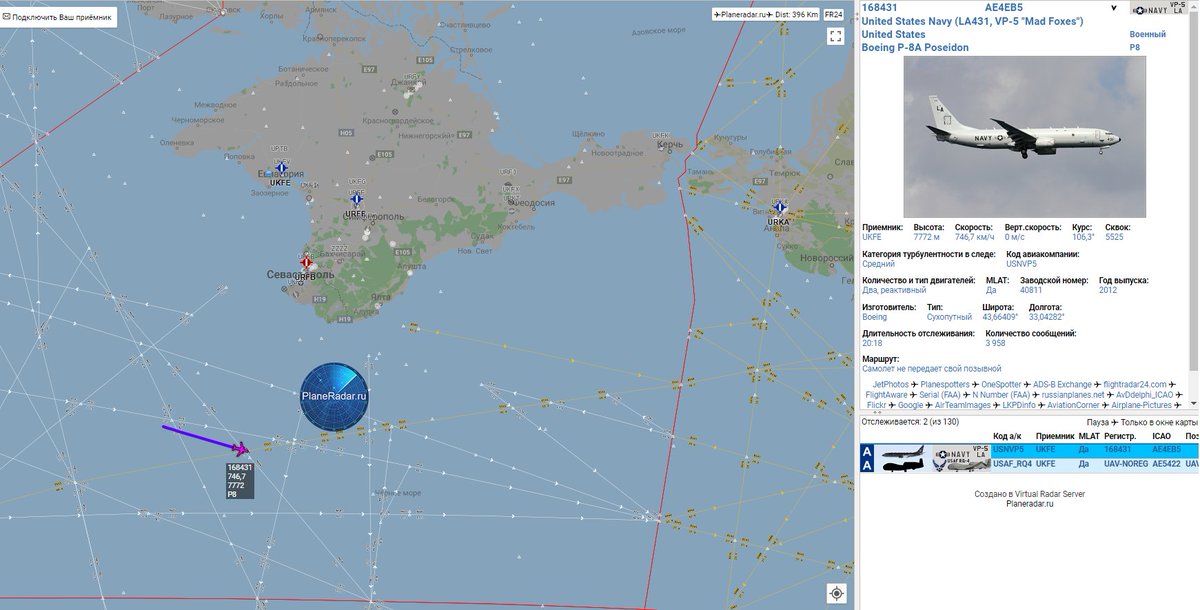Select the USNVP5 row in aircraft list
Screen dimensions: 1200x610
tap(1029, 449)
